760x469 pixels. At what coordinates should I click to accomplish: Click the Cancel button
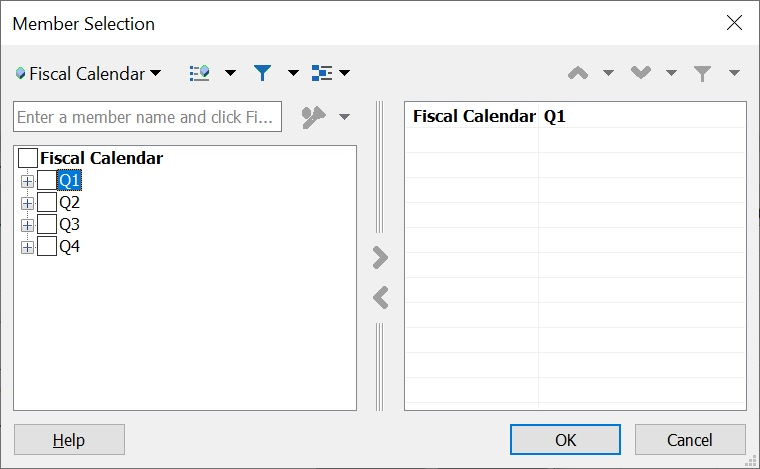tap(690, 440)
